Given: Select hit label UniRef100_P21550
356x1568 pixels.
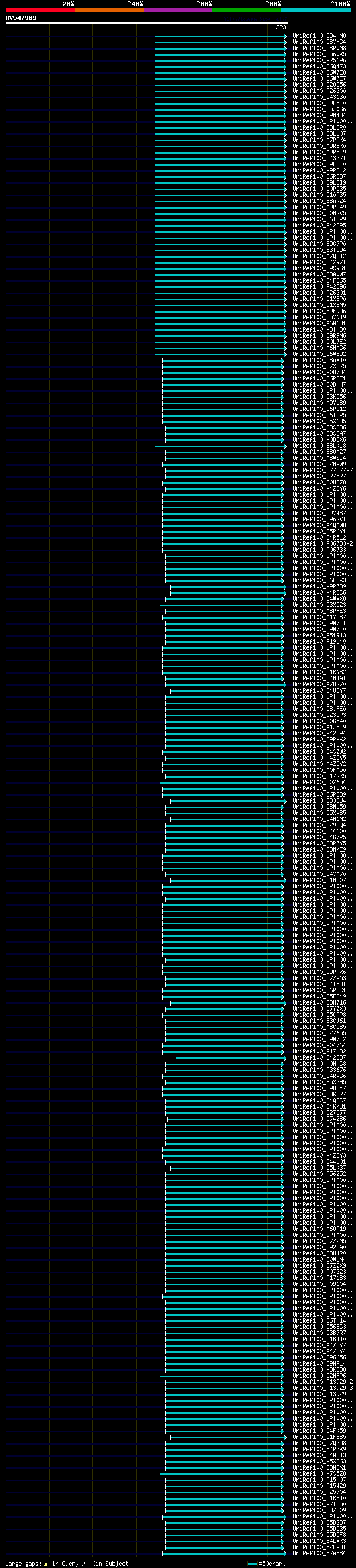Looking at the screenshot, I should (x=319, y=1504).
